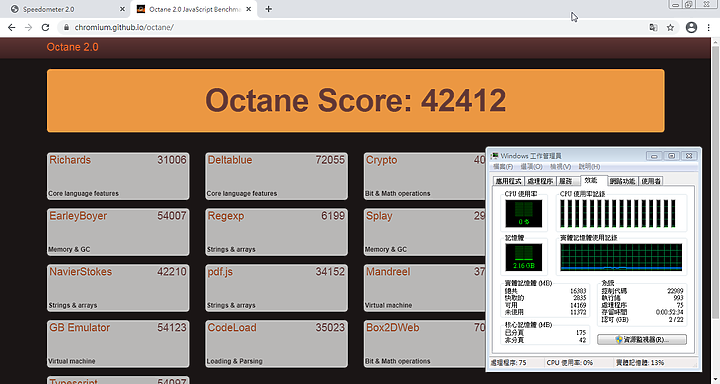Image resolution: width=720 pixels, height=384 pixels.
Task: Click the Windows Task Manager title icon
Action: pyautogui.click(x=495, y=156)
